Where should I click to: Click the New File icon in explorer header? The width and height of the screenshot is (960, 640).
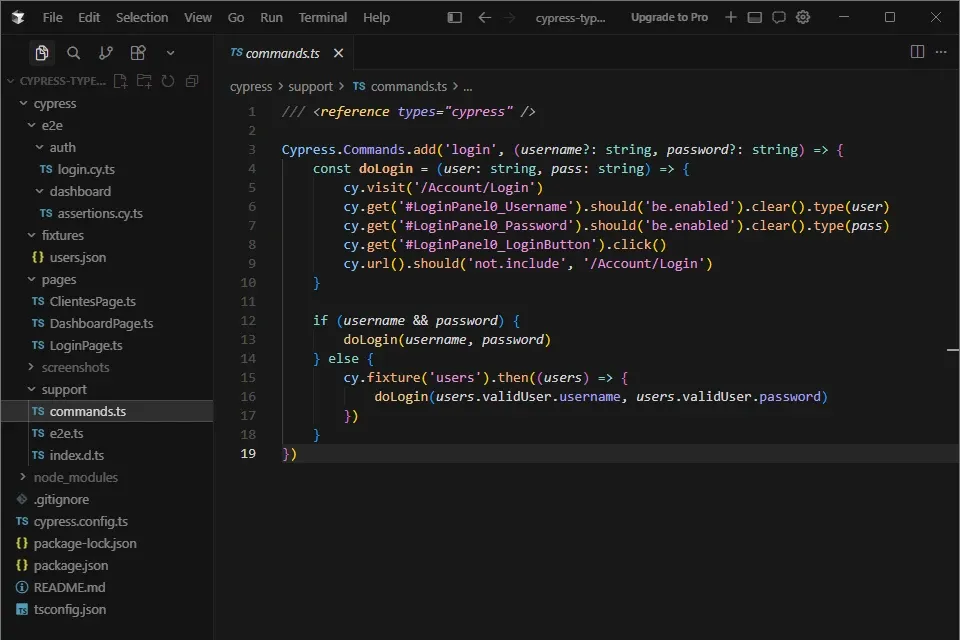click(121, 81)
